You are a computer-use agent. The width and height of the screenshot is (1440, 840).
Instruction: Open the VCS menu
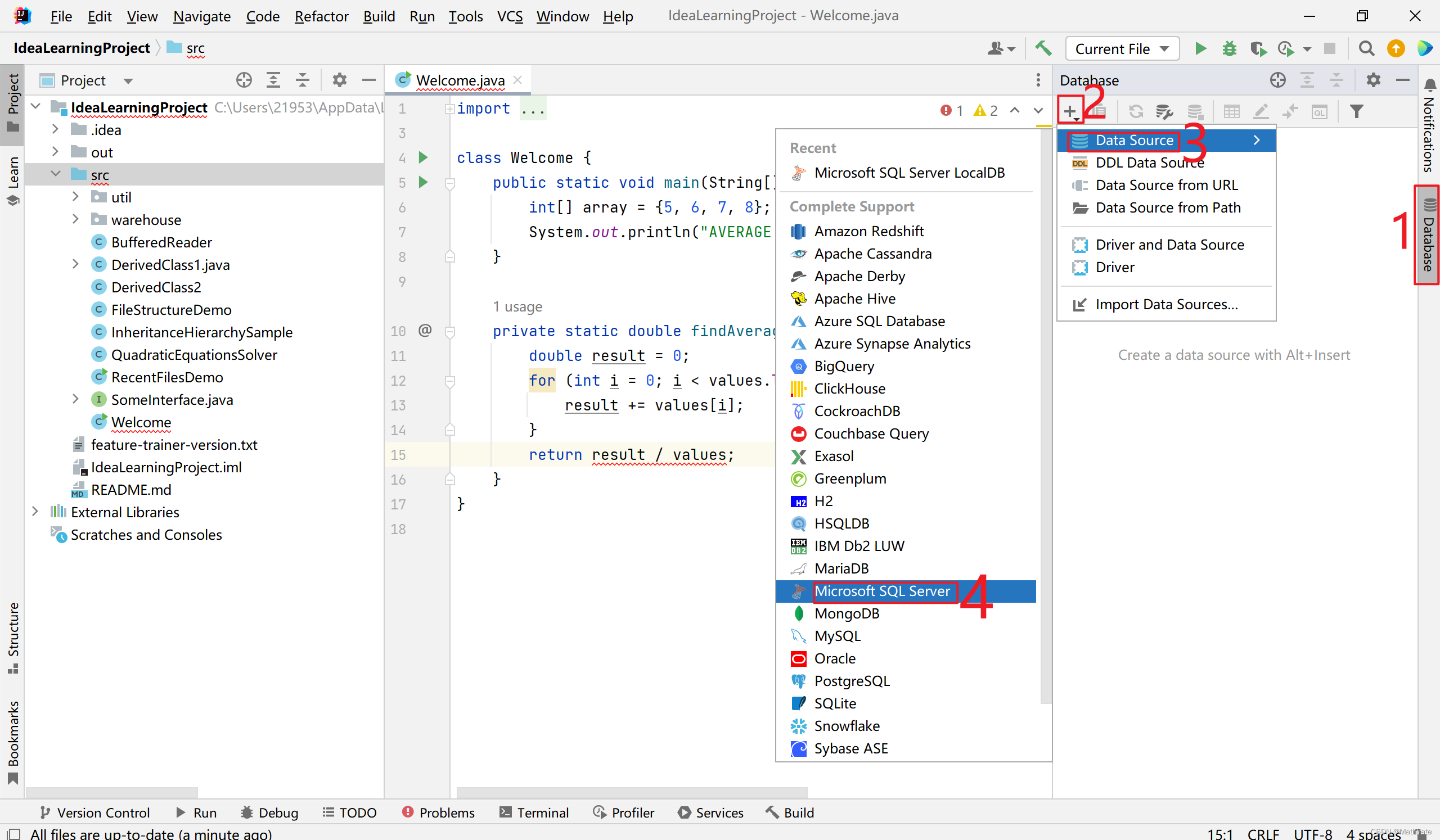(x=509, y=16)
